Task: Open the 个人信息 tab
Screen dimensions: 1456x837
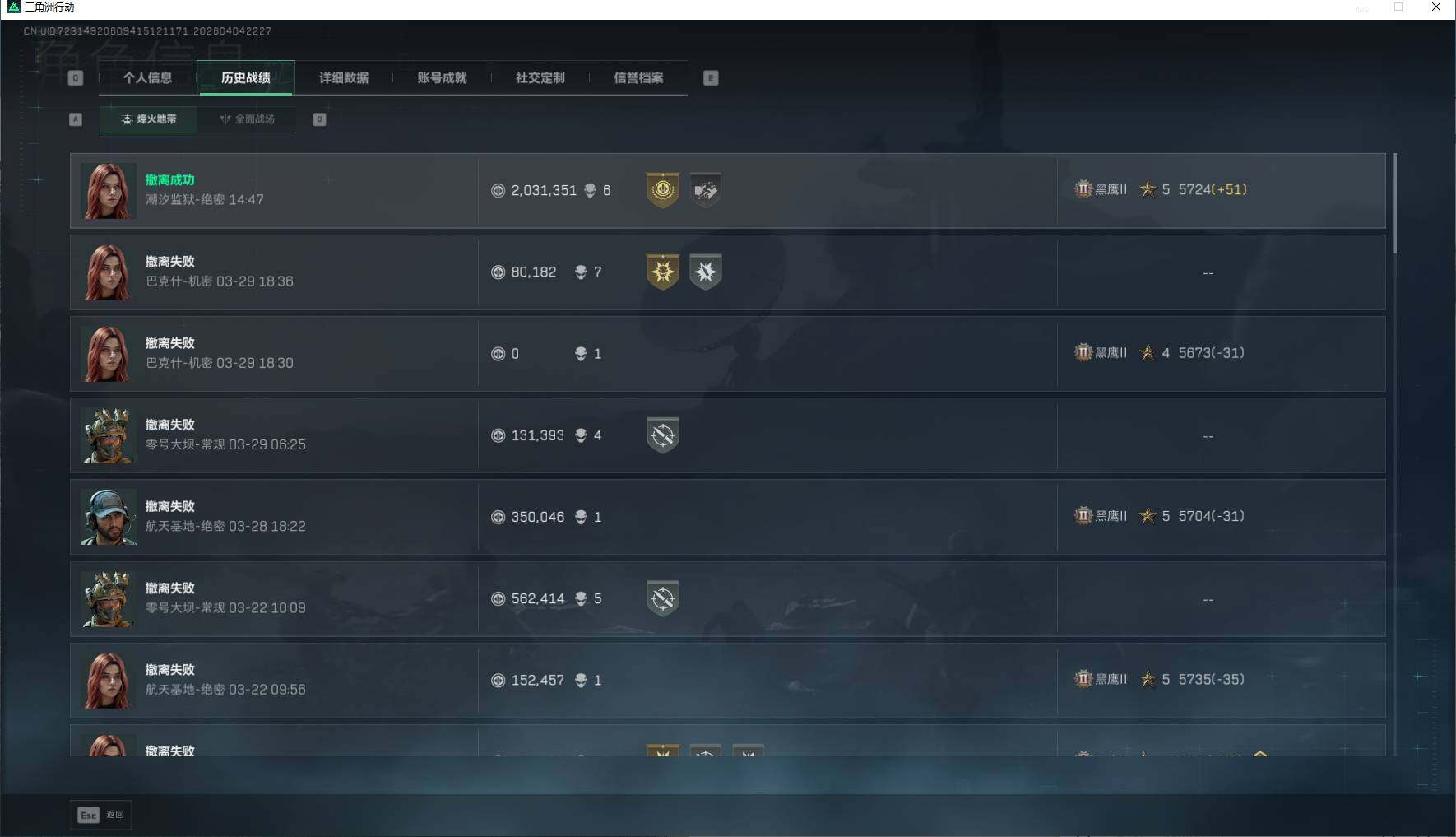Action: (x=148, y=78)
